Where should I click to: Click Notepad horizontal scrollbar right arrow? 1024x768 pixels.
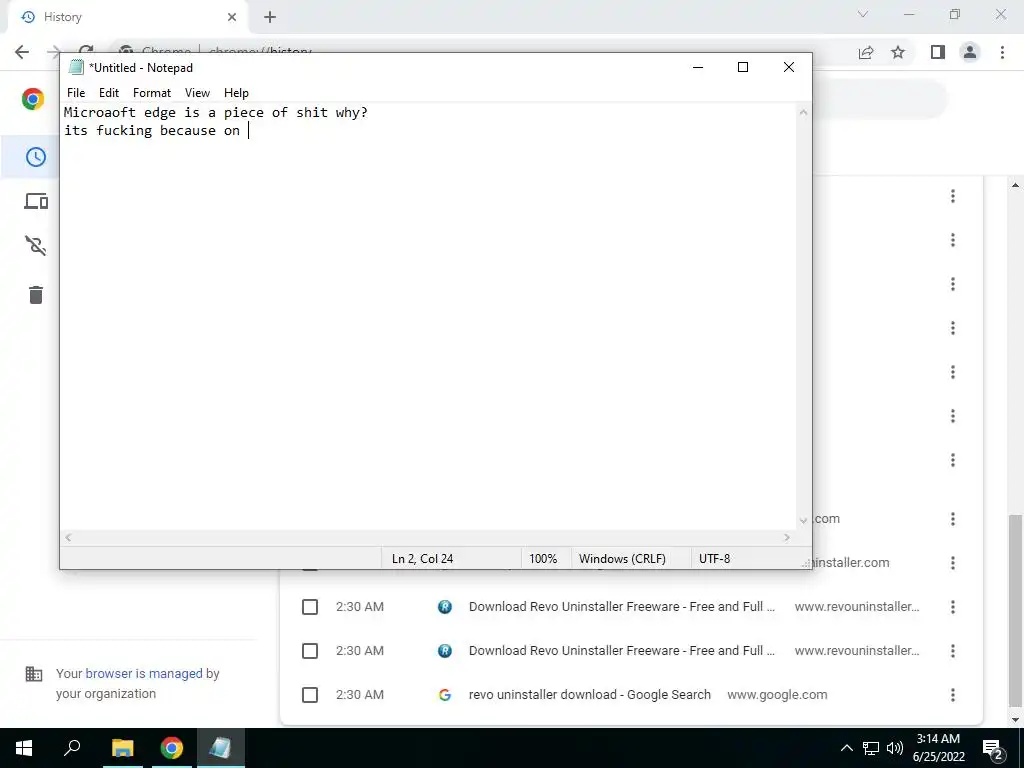point(787,537)
